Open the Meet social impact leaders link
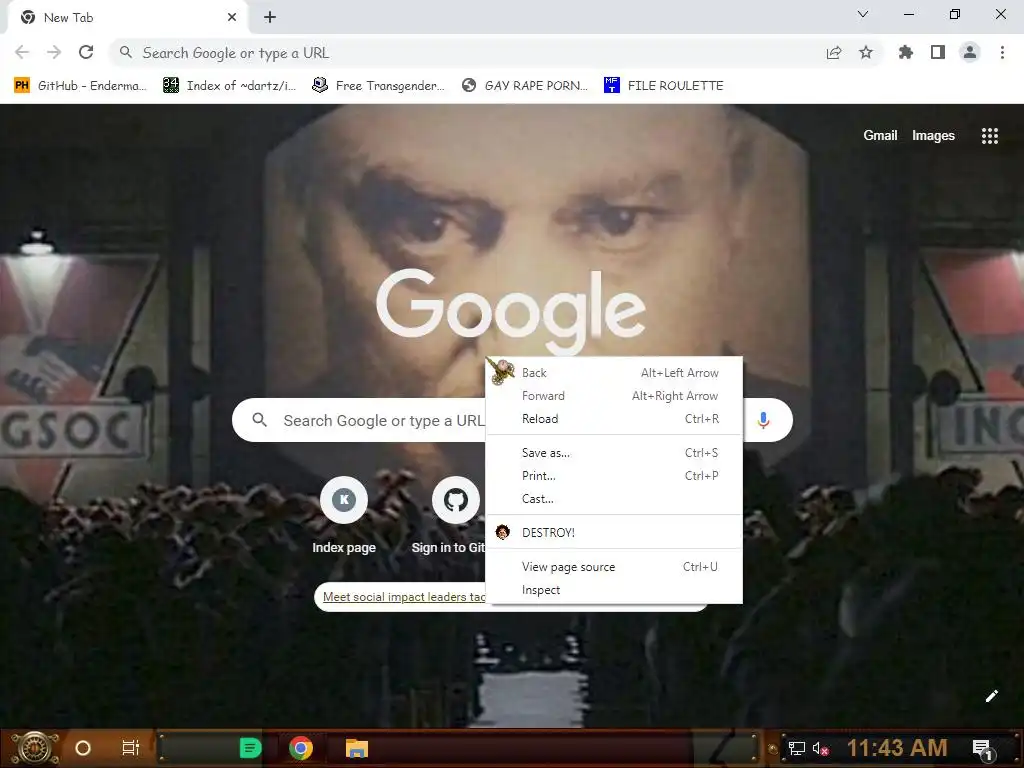The width and height of the screenshot is (1024, 768). pyautogui.click(x=404, y=597)
